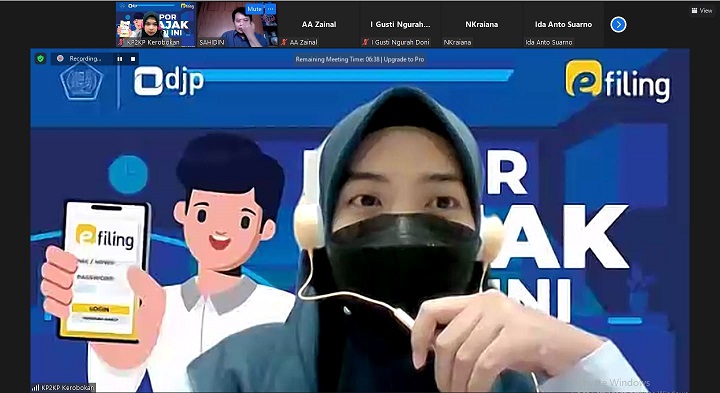Select the KP2KP Kerobokan video thumbnail
This screenshot has width=720, height=393.
pos(156,24)
